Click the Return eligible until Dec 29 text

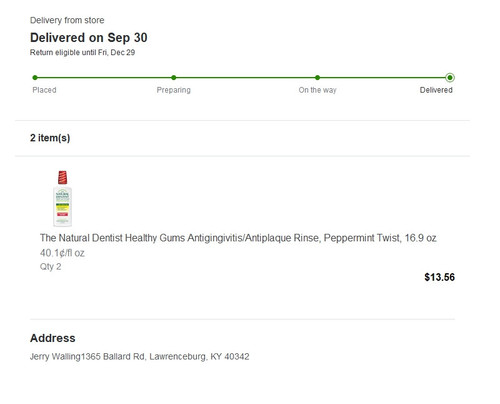tap(82, 52)
